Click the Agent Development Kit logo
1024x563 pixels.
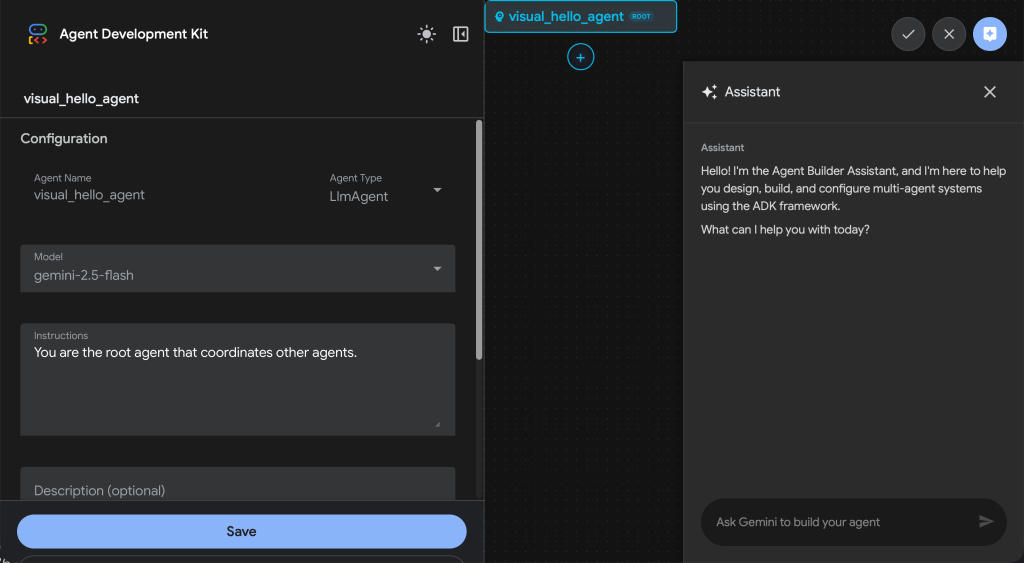click(38, 34)
